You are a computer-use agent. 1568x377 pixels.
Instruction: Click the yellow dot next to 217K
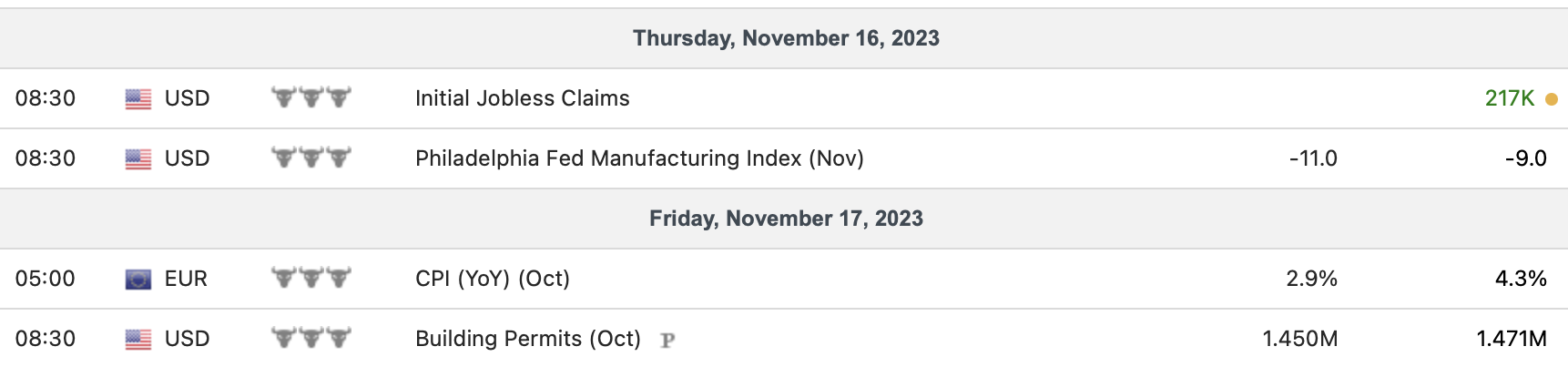pyautogui.click(x=1552, y=99)
